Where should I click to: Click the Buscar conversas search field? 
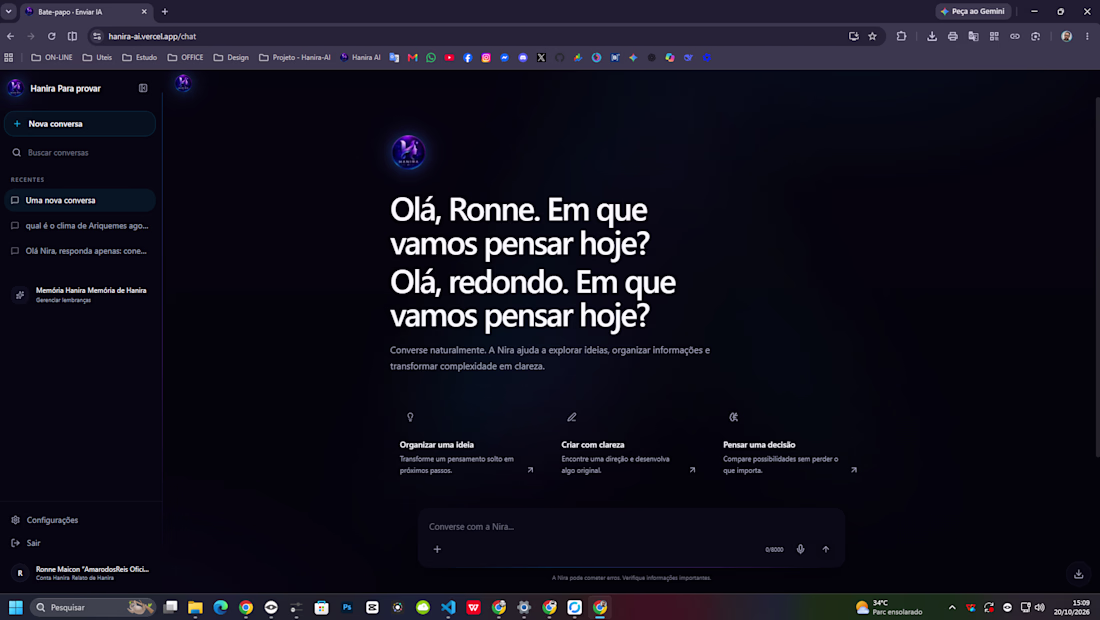pos(80,153)
